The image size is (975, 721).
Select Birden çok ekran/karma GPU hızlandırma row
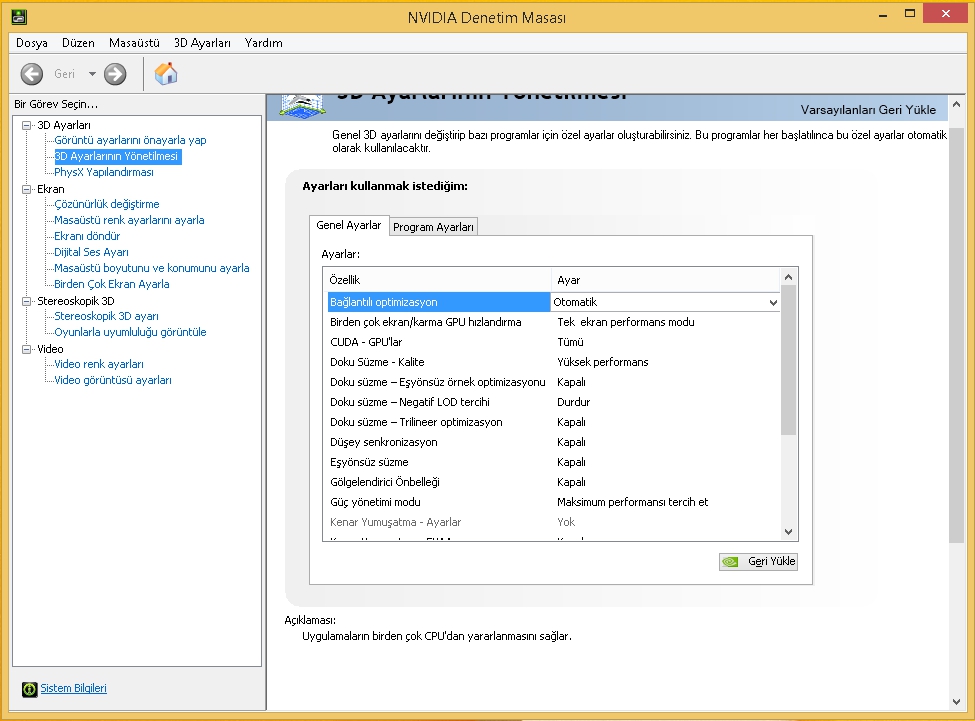(553, 322)
